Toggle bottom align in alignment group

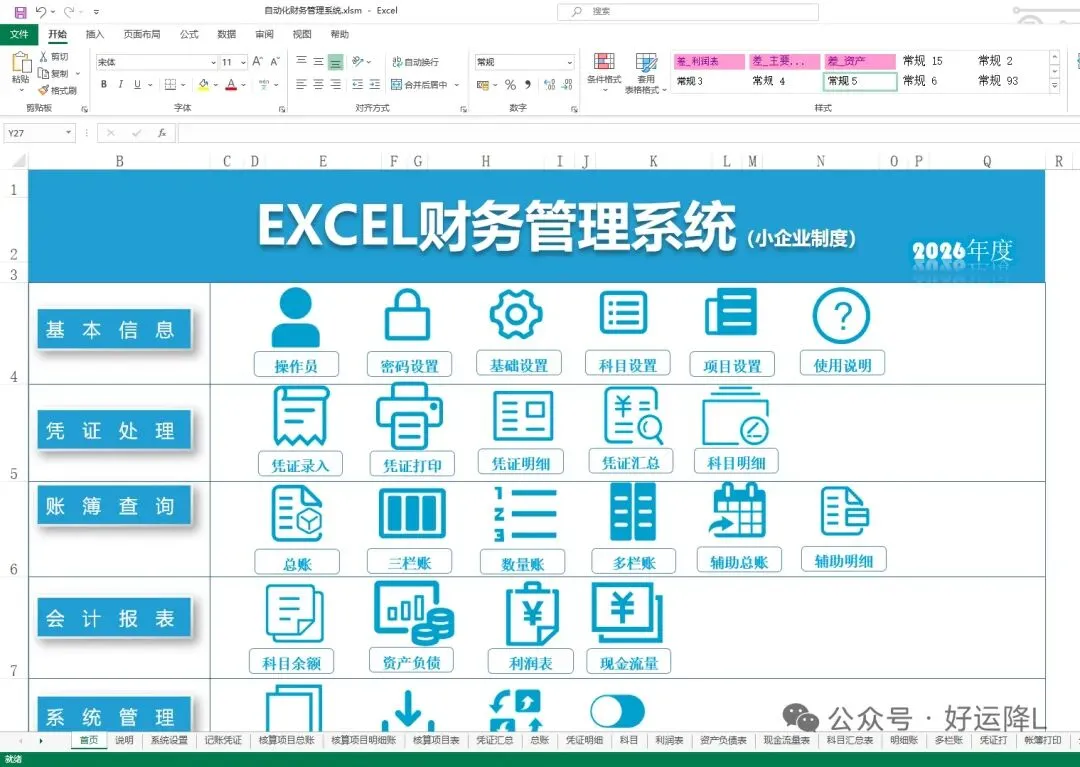[335, 62]
